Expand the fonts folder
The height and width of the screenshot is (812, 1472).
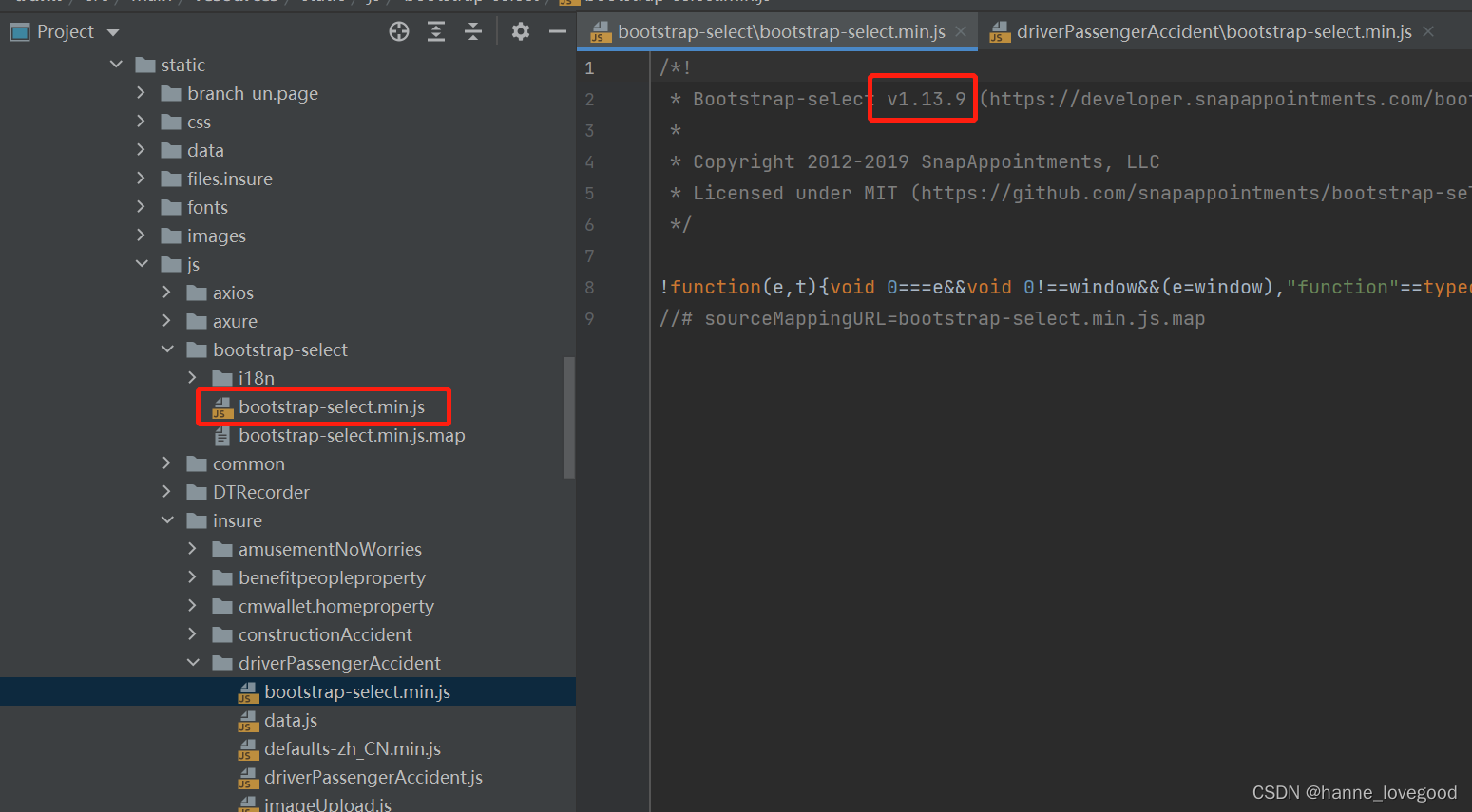pyautogui.click(x=142, y=207)
